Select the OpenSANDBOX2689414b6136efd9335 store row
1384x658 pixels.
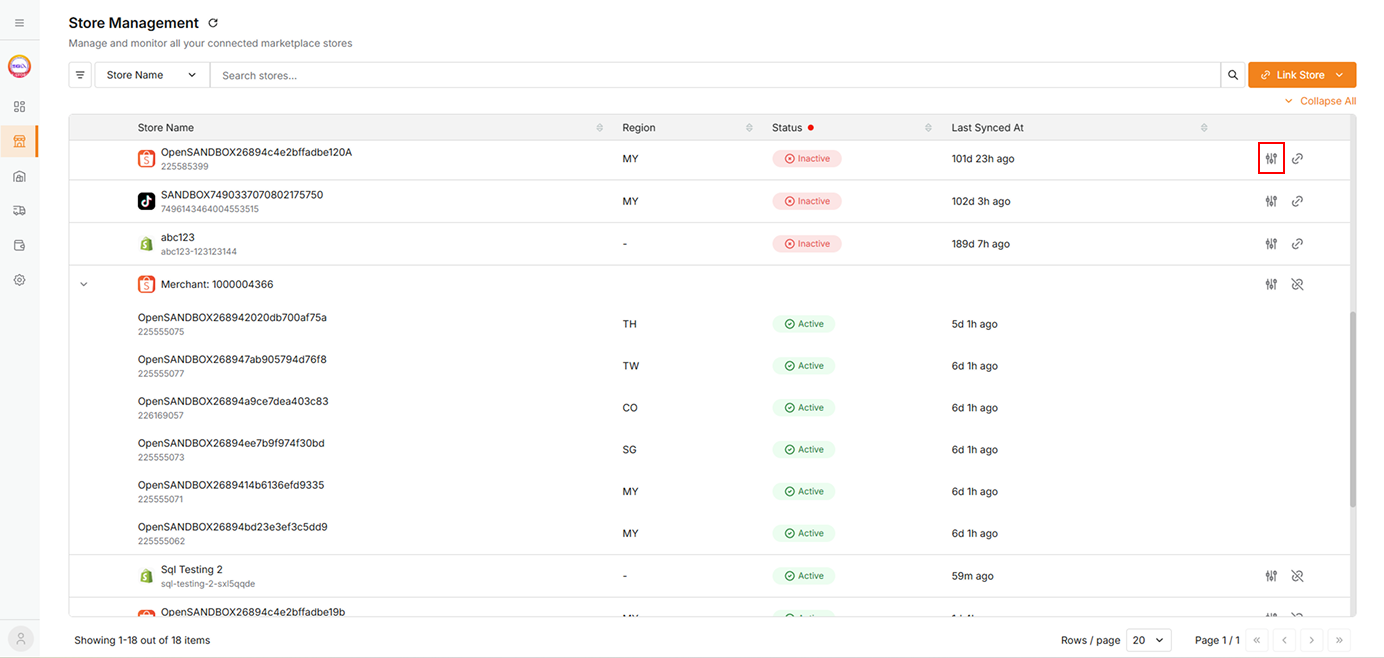pos(710,492)
